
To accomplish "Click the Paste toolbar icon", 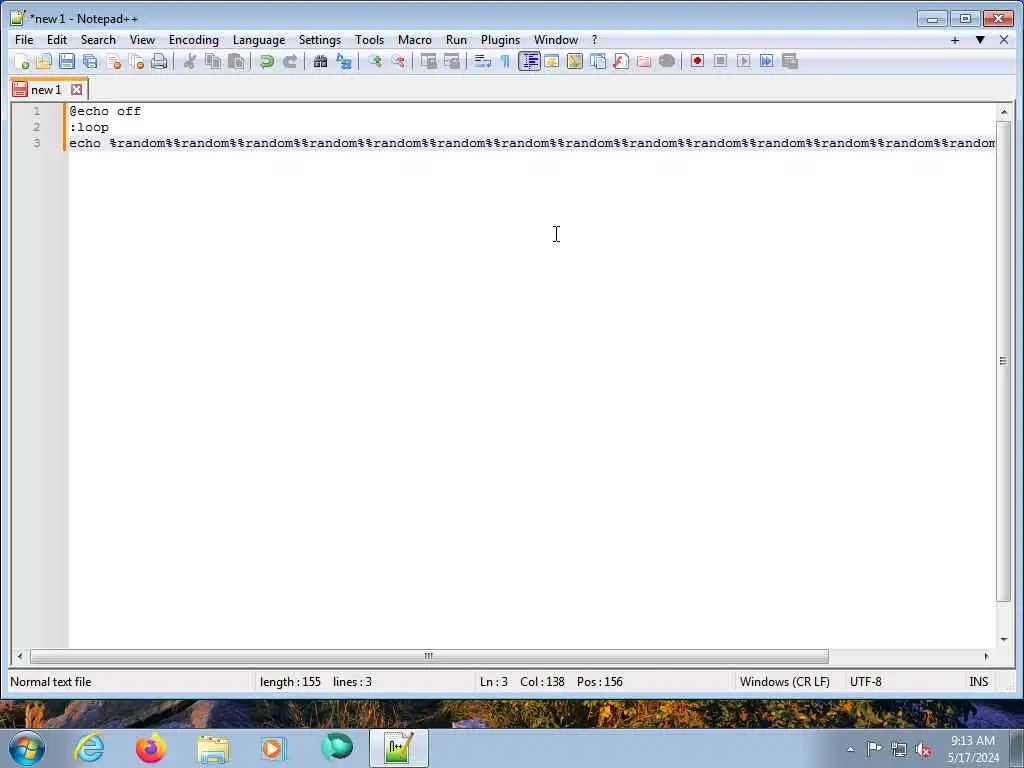I will tap(236, 61).
